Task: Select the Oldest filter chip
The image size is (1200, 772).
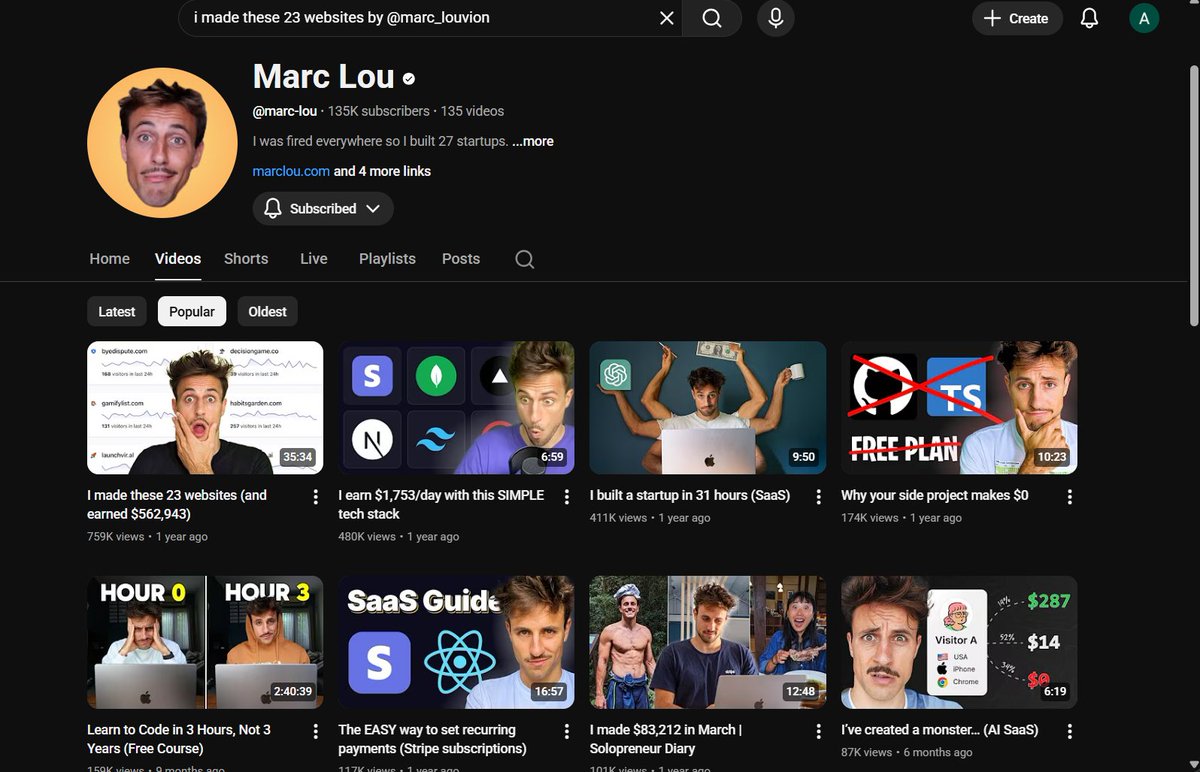Action: coord(267,311)
